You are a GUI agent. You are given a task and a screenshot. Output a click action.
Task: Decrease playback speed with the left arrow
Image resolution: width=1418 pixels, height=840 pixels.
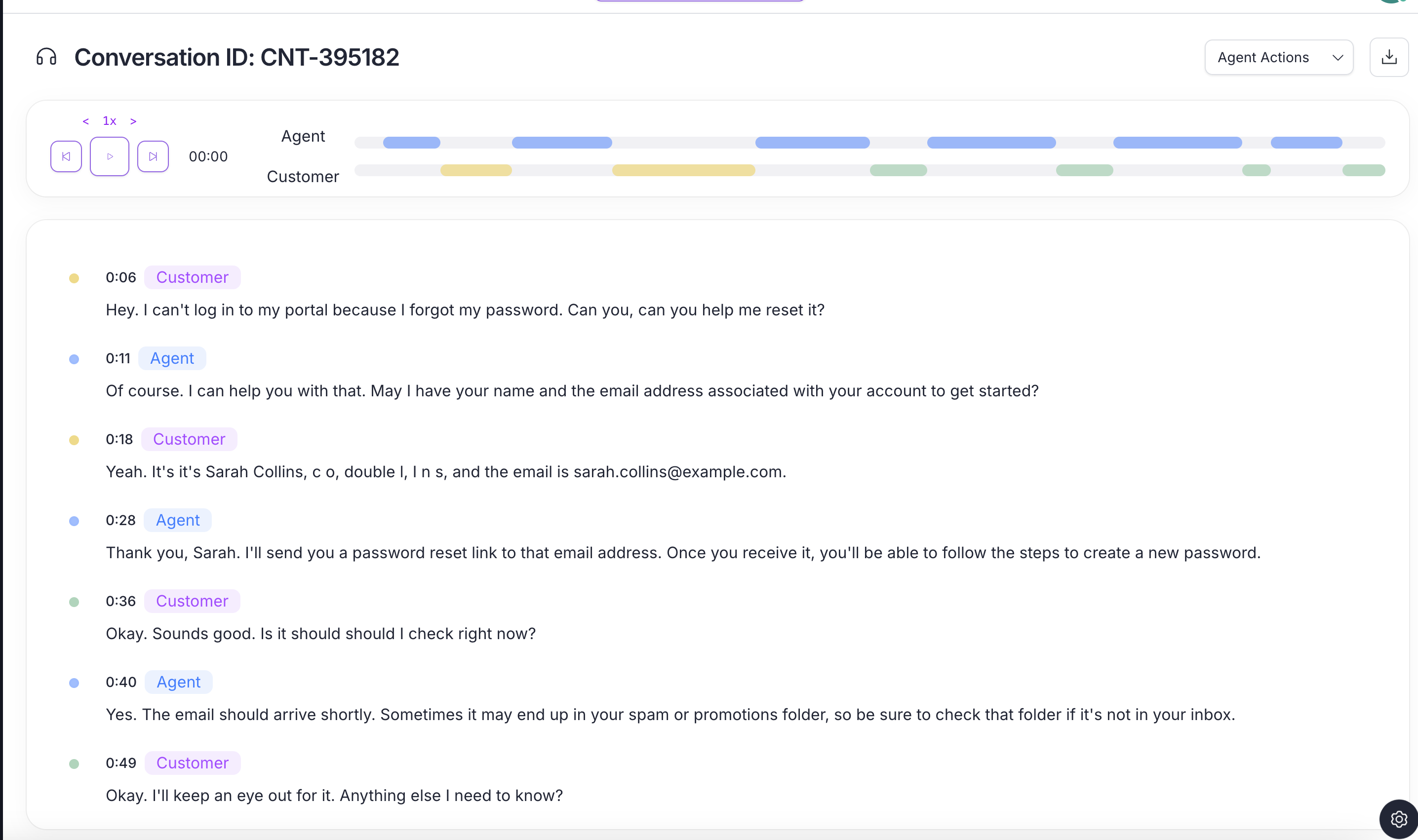click(x=85, y=120)
